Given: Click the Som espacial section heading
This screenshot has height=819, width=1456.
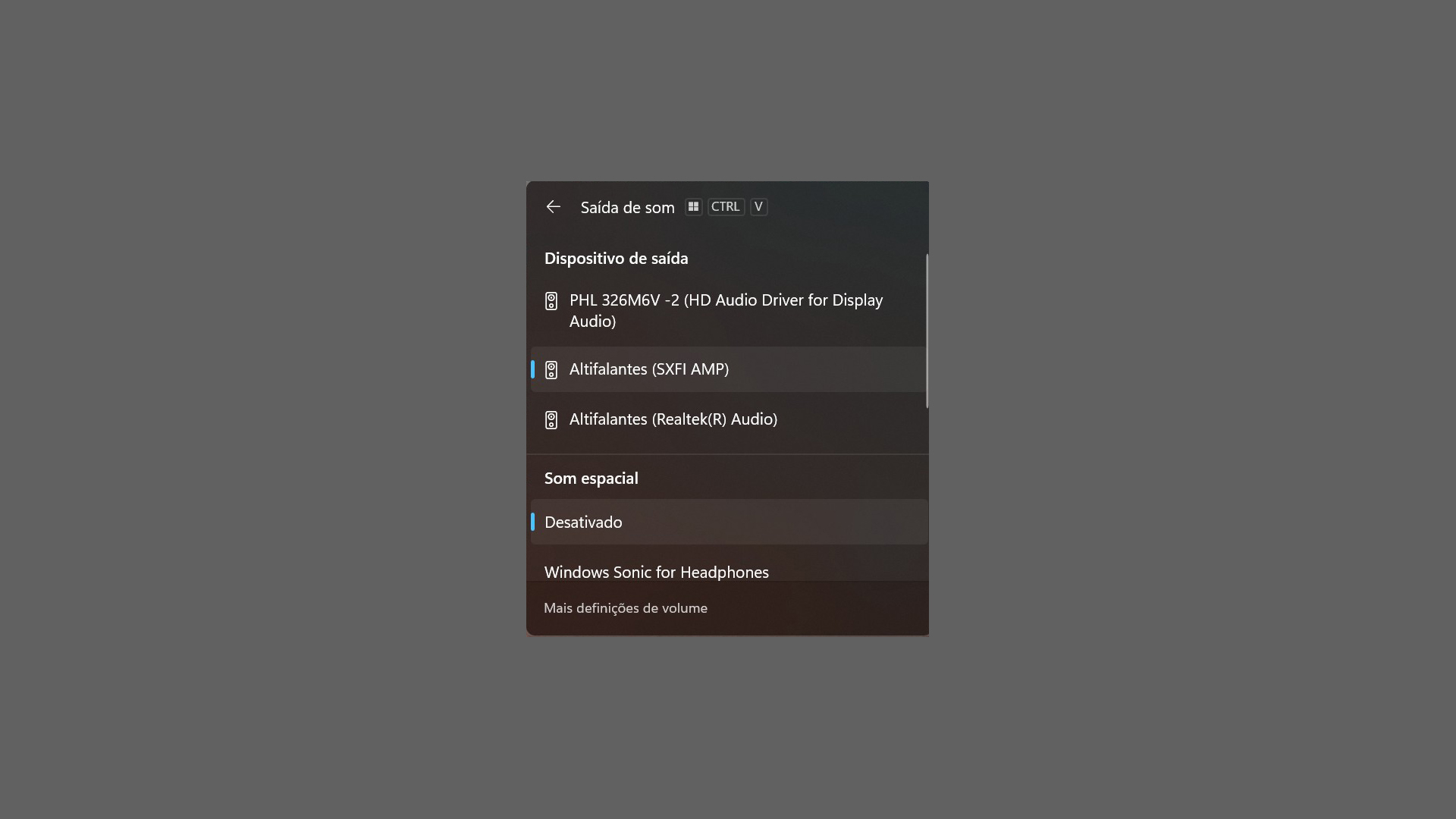Looking at the screenshot, I should pyautogui.click(x=591, y=479).
